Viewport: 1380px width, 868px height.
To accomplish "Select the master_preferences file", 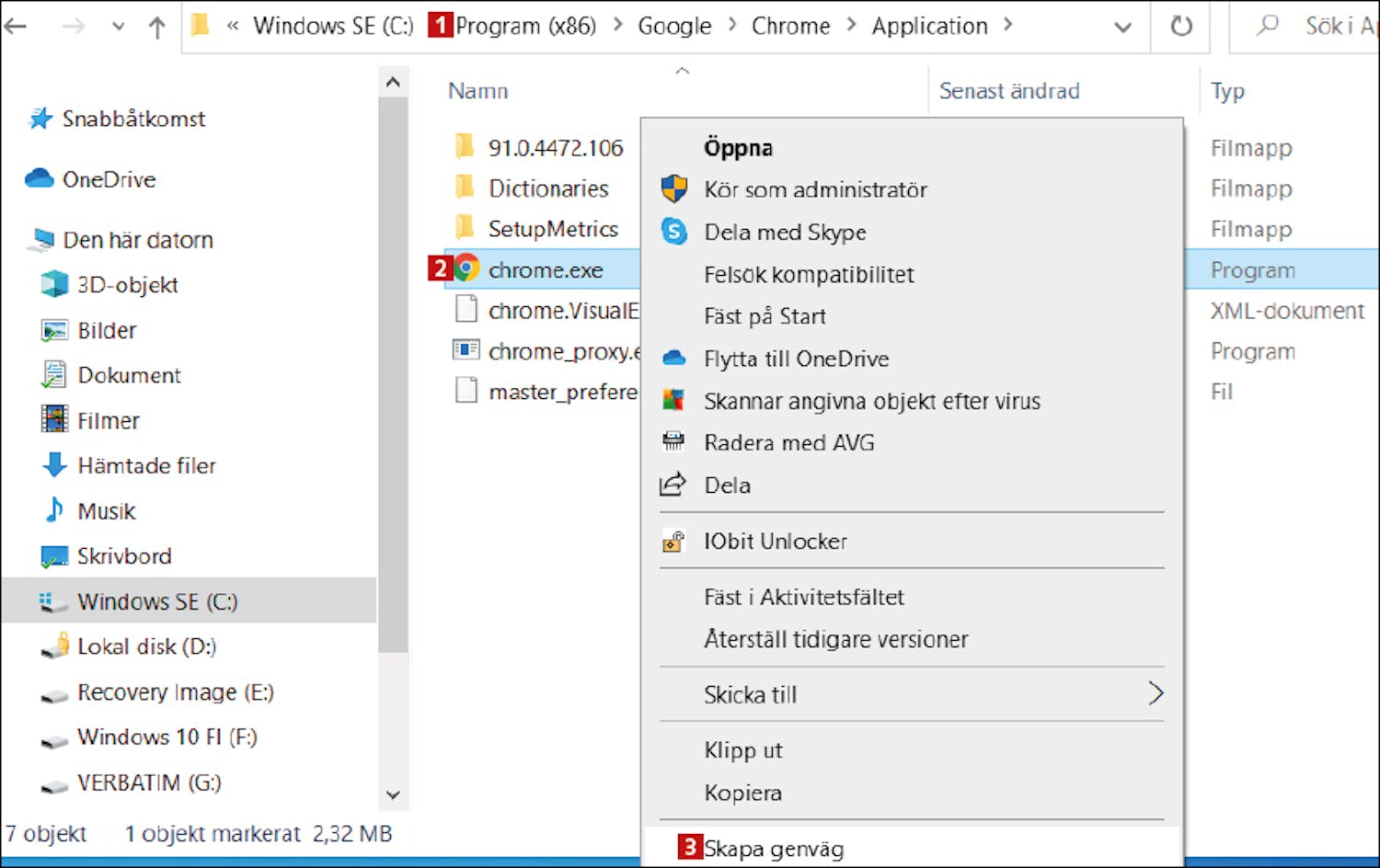I will tap(546, 392).
